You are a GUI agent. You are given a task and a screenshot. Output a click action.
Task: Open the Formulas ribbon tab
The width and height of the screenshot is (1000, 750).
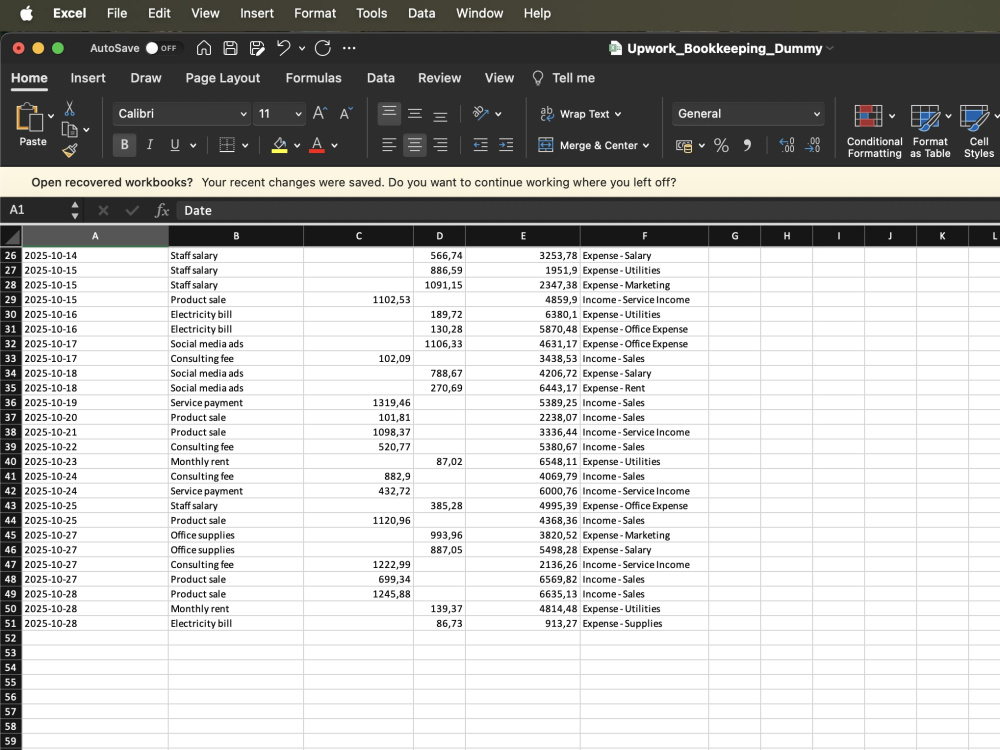(313, 78)
